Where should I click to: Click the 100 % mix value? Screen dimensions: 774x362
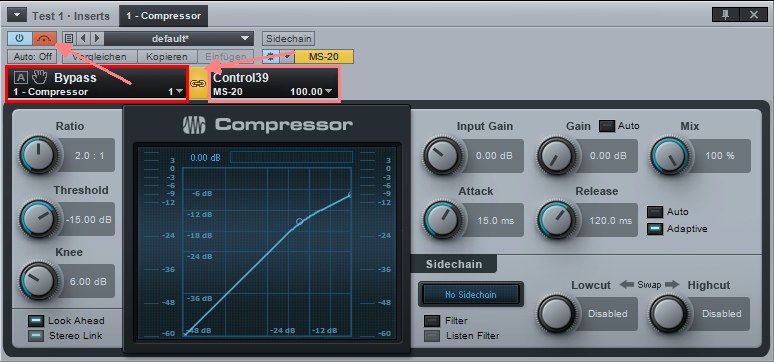[720, 156]
